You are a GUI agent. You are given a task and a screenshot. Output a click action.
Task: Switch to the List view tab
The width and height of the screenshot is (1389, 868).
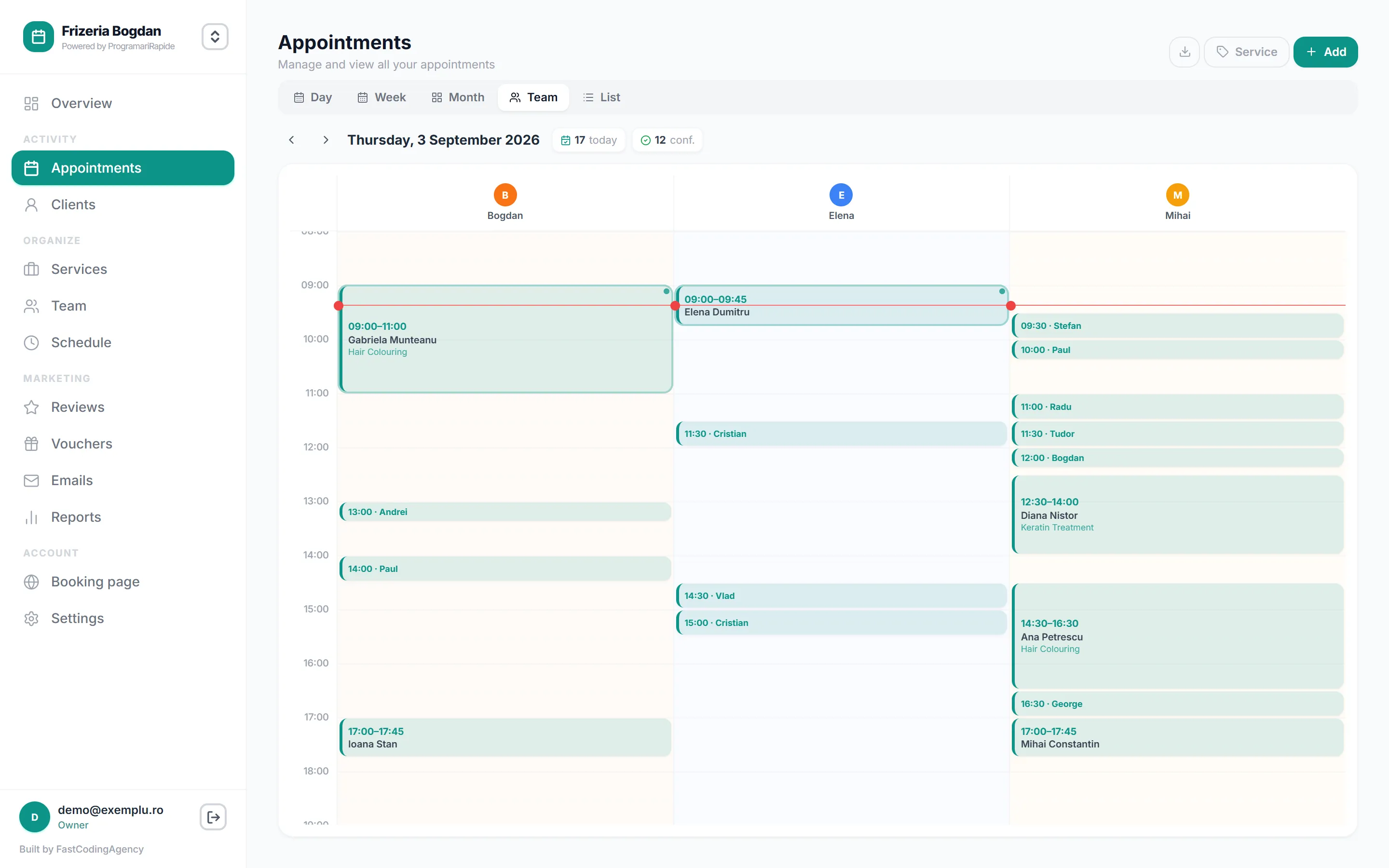pos(601,97)
